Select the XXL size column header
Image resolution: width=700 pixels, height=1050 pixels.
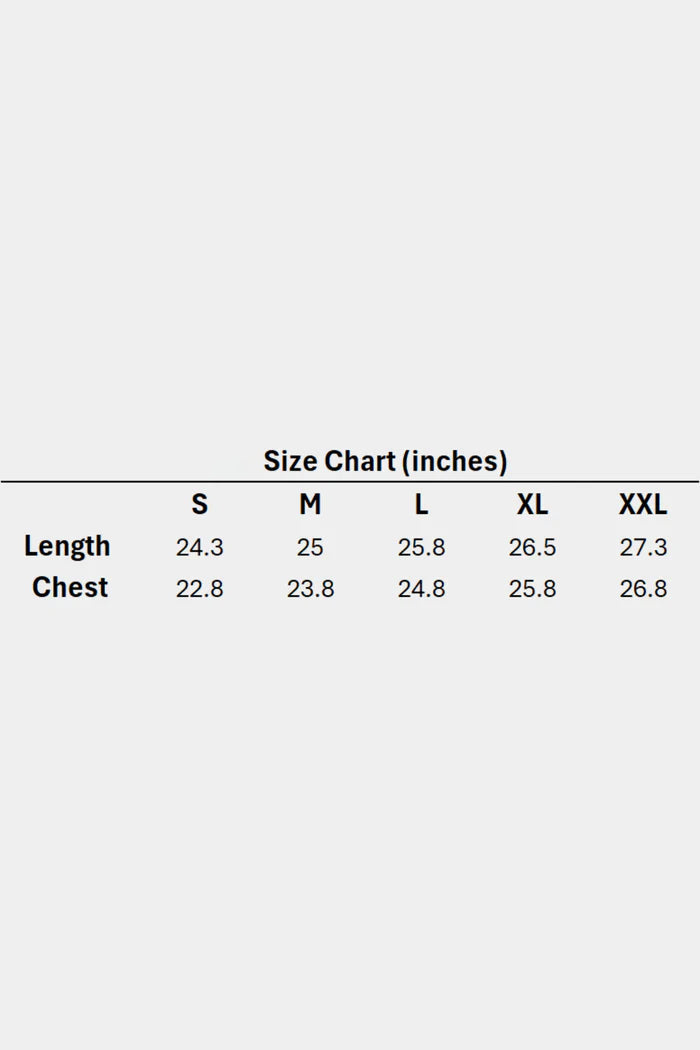click(643, 505)
